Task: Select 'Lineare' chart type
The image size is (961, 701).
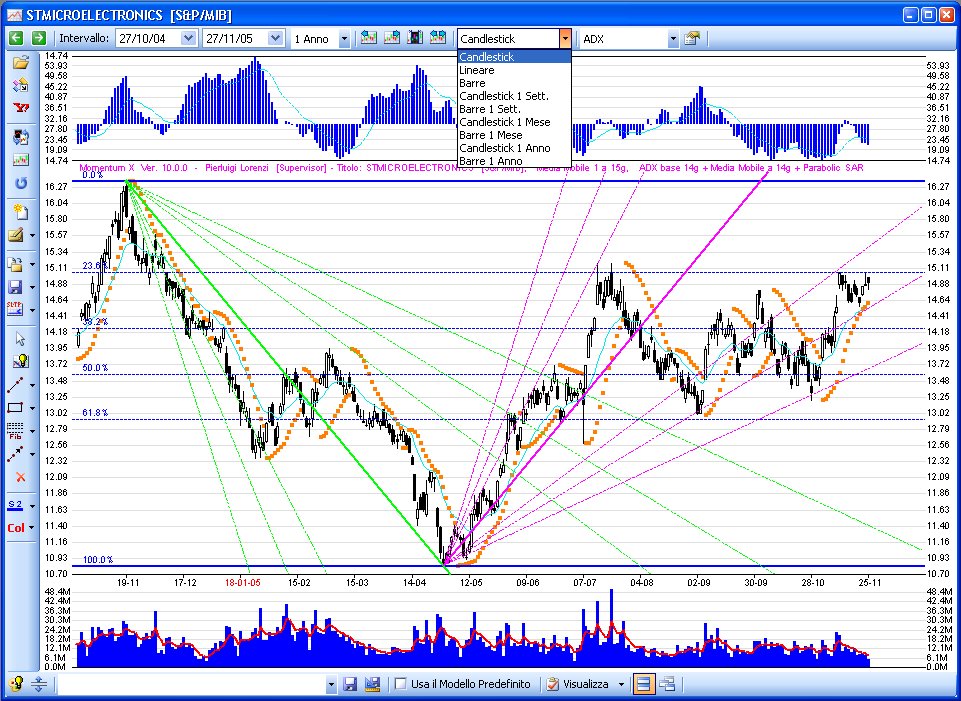Action: [514, 70]
